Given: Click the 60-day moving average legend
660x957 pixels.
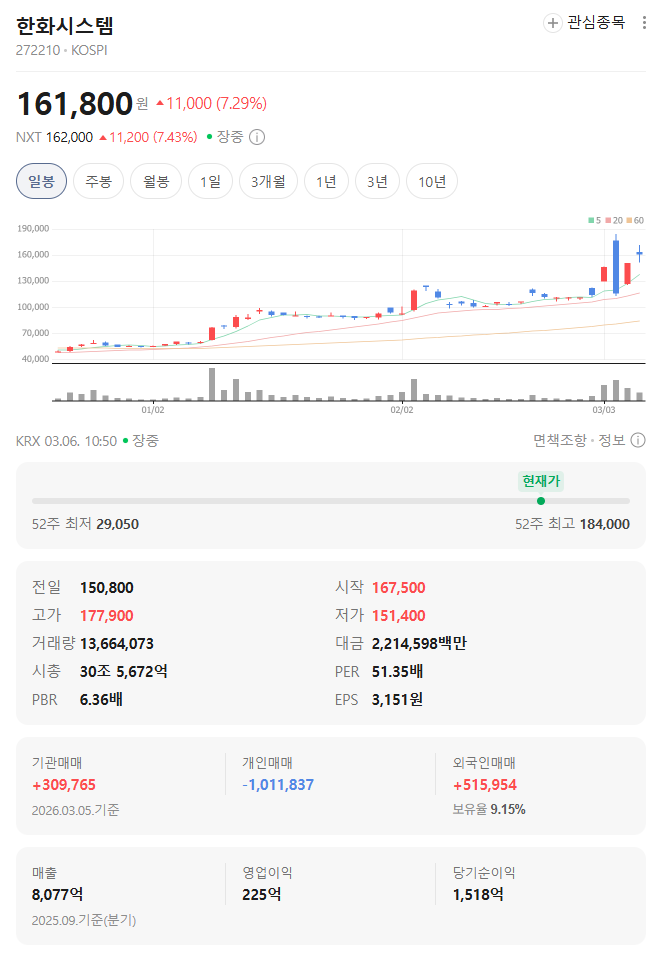Looking at the screenshot, I should pyautogui.click(x=635, y=220).
